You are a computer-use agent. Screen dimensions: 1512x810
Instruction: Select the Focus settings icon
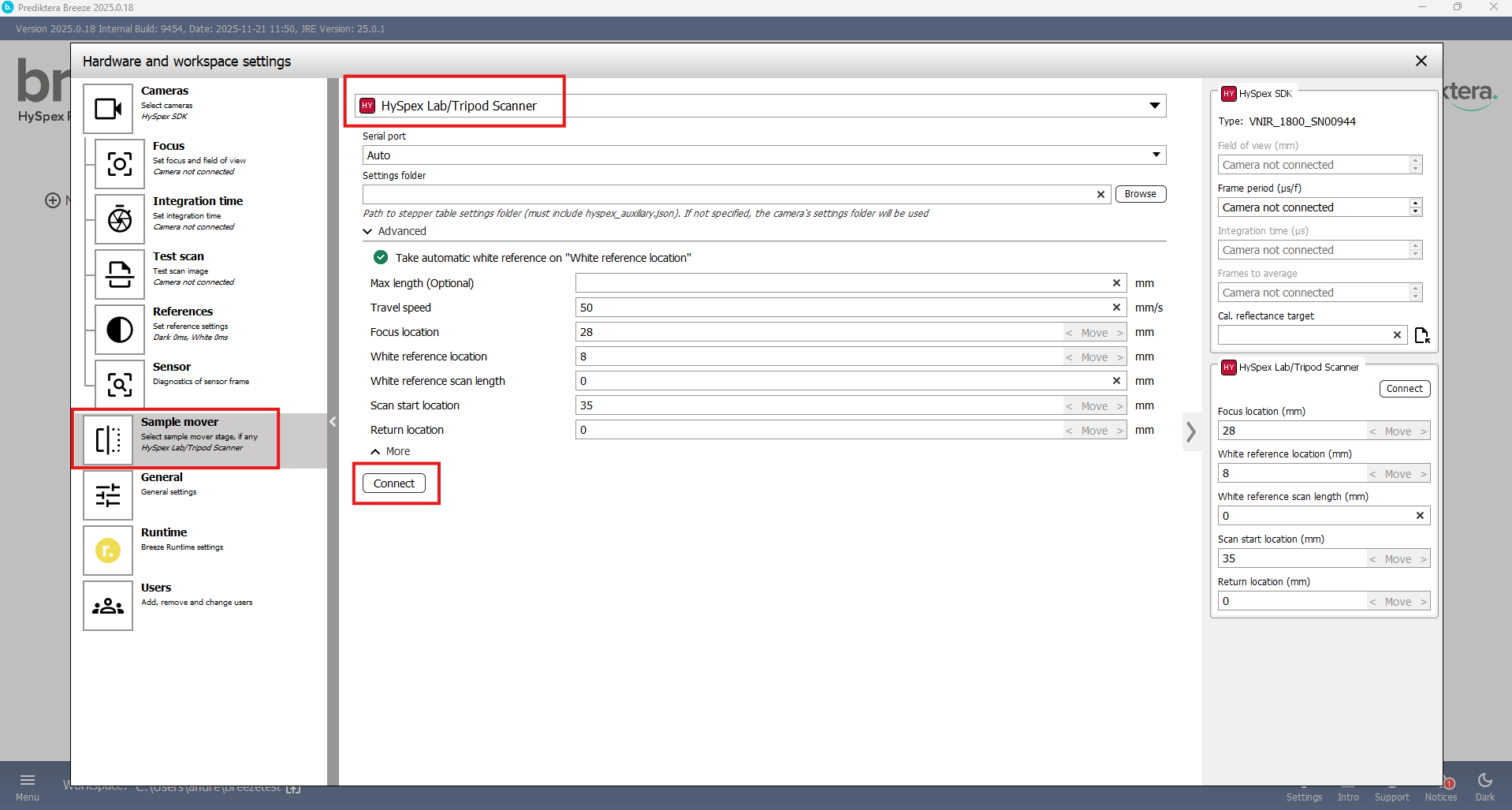[120, 164]
